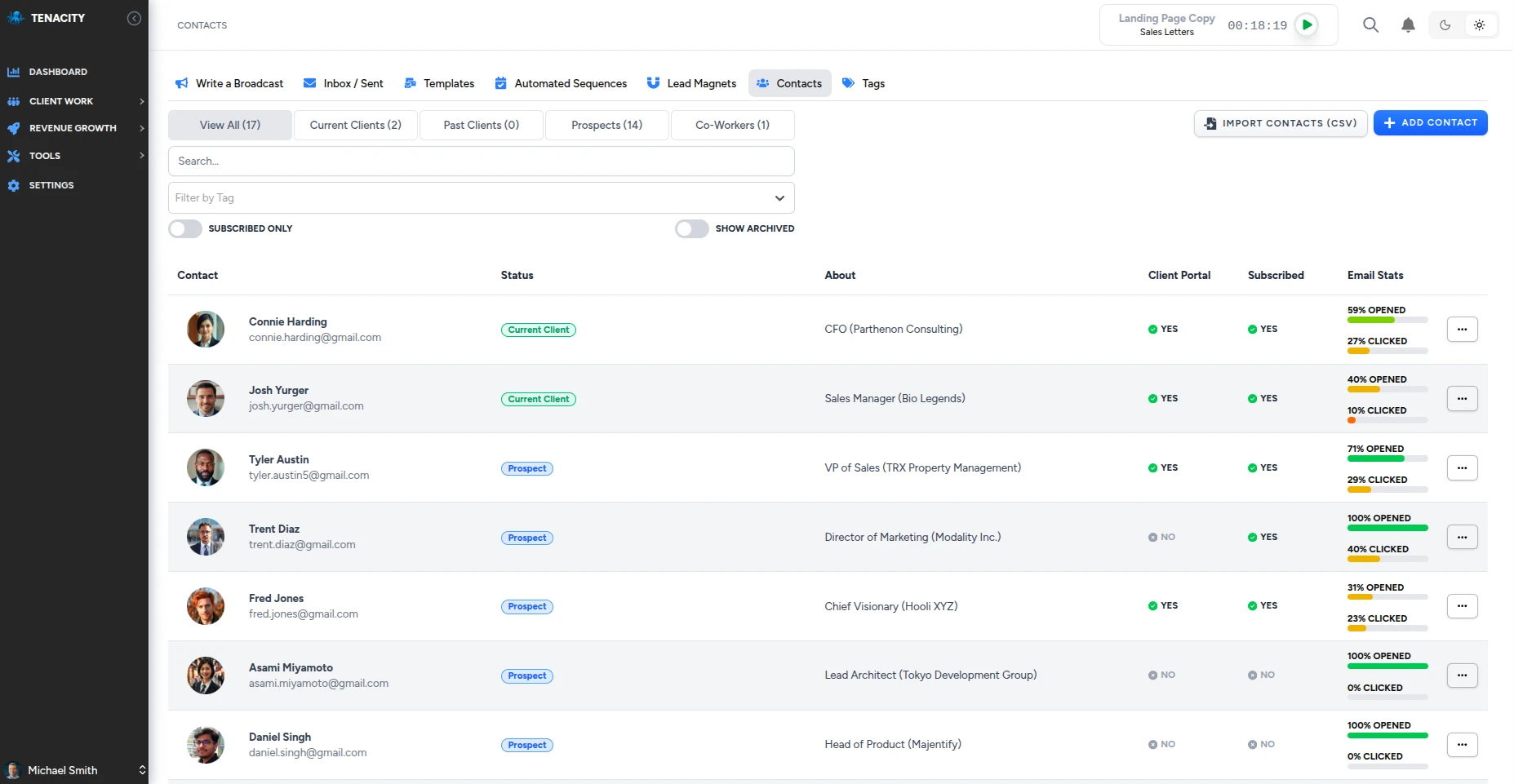Expand the Revenue Growth sidebar section
Image resolution: width=1514 pixels, height=784 pixels.
pos(73,128)
